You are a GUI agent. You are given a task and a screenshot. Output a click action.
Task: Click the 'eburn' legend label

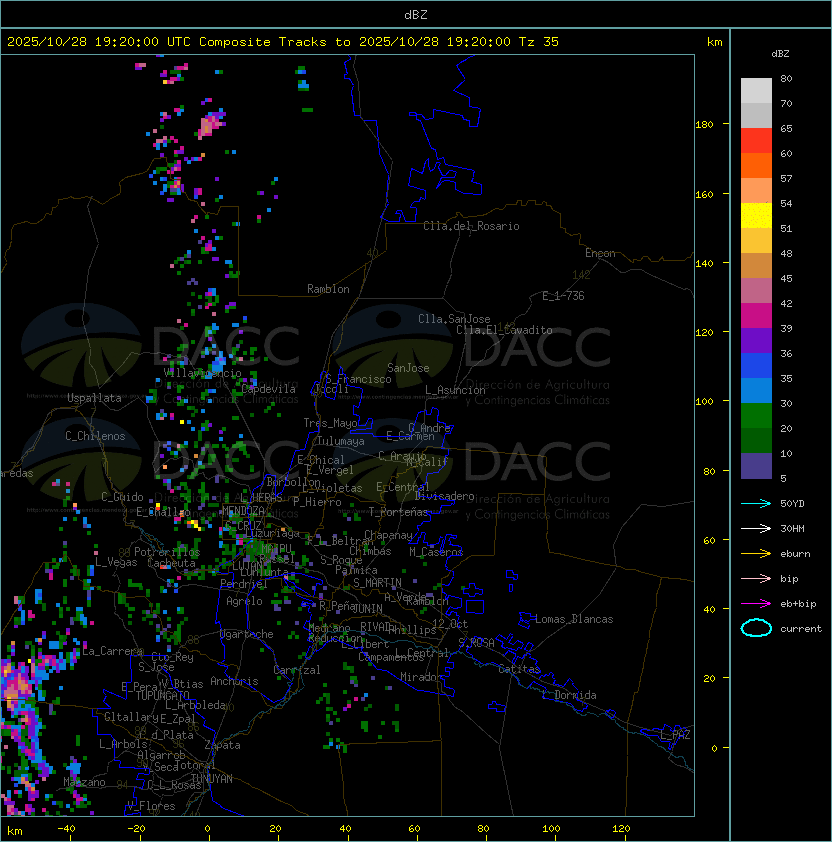pos(795,554)
